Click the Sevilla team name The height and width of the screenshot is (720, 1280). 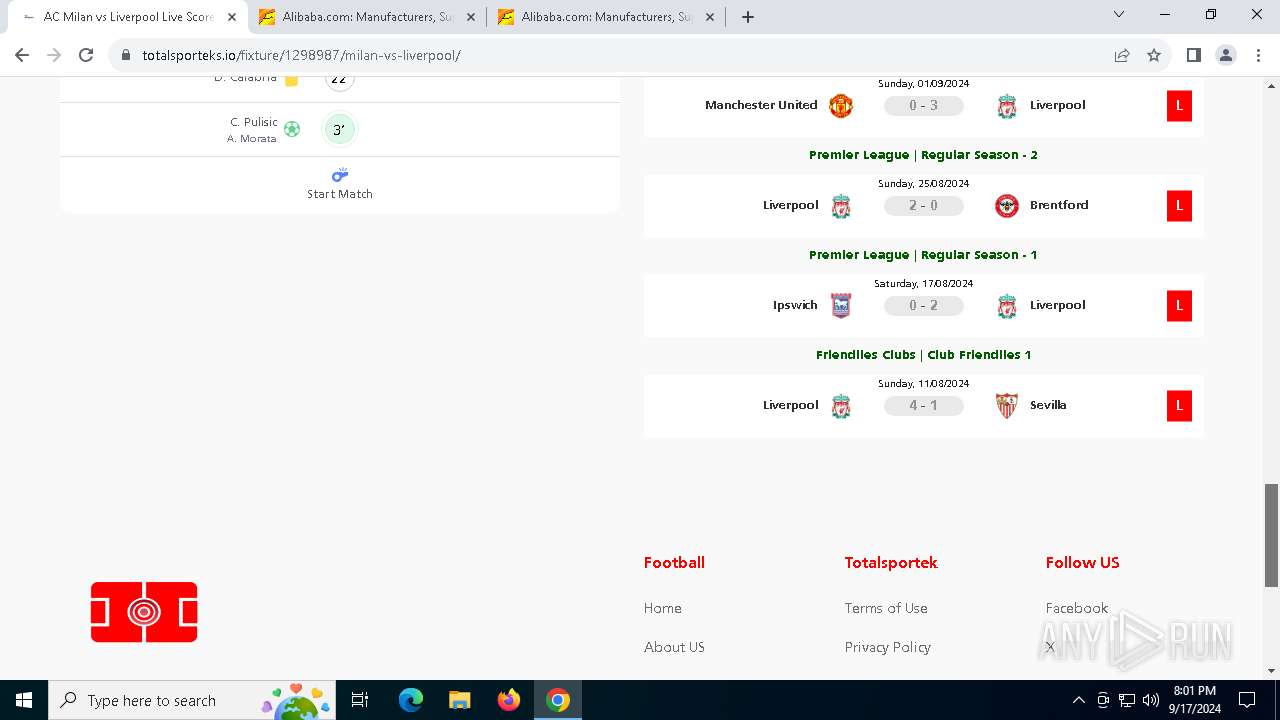[x=1048, y=405]
